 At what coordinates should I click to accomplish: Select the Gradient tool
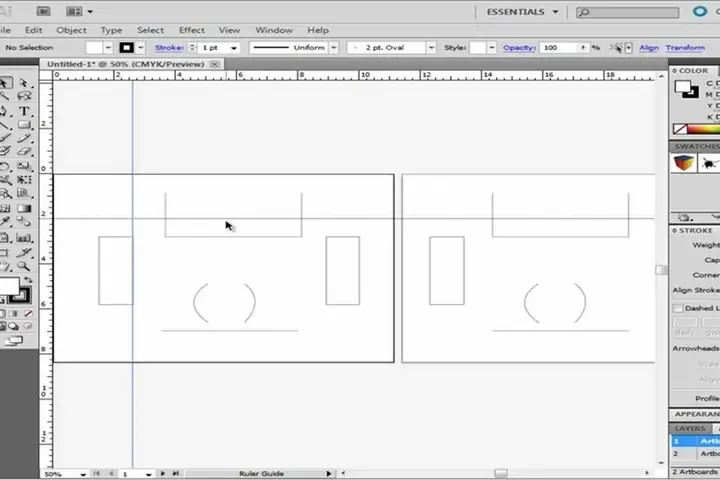(x=23, y=209)
